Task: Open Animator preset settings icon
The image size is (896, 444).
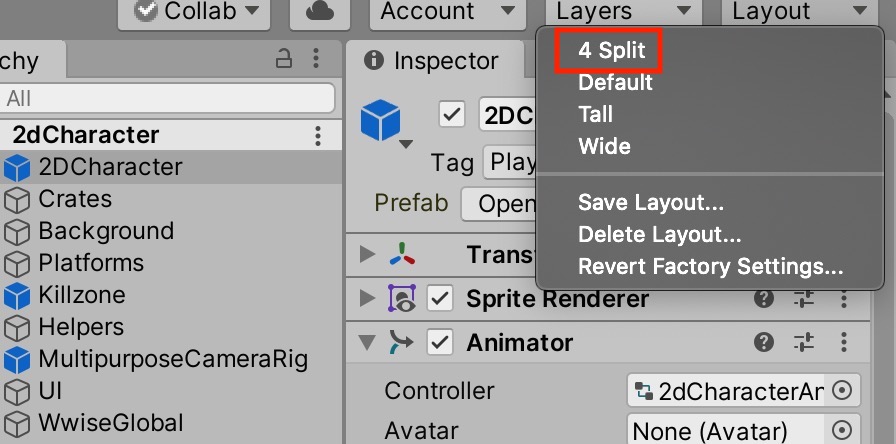Action: click(x=804, y=343)
